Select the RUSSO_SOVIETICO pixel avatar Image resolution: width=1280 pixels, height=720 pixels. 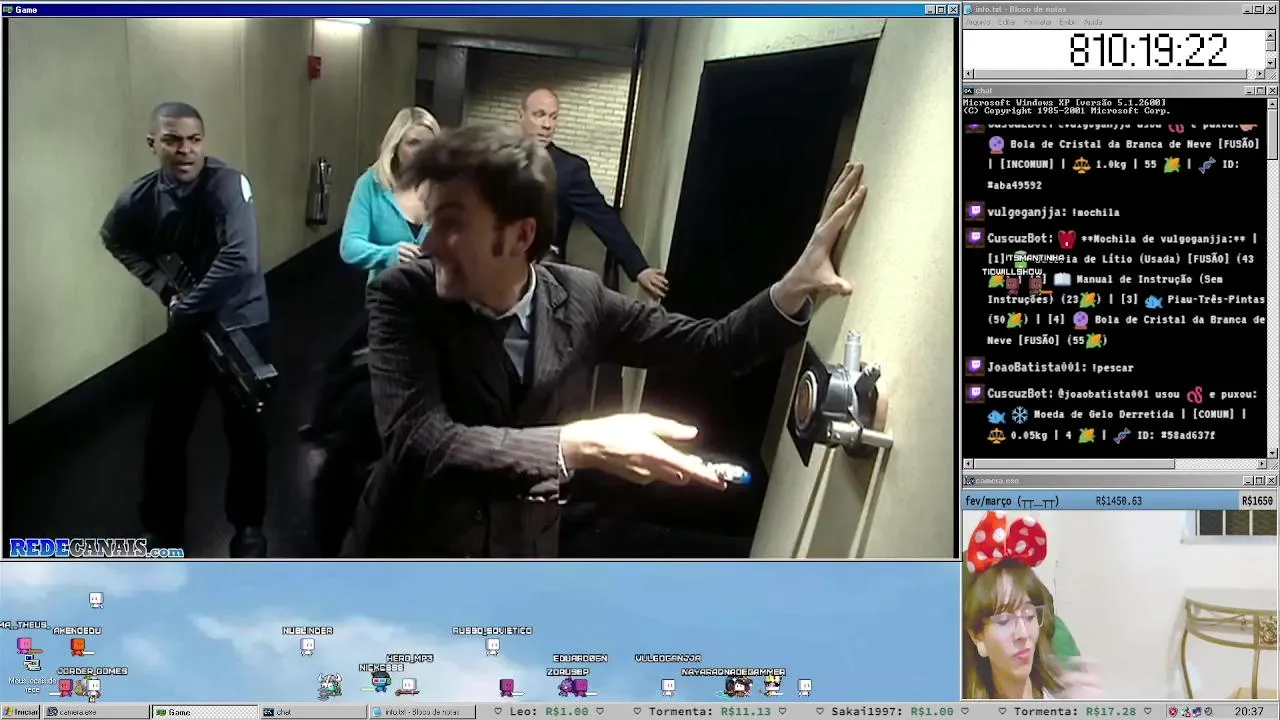click(x=492, y=646)
